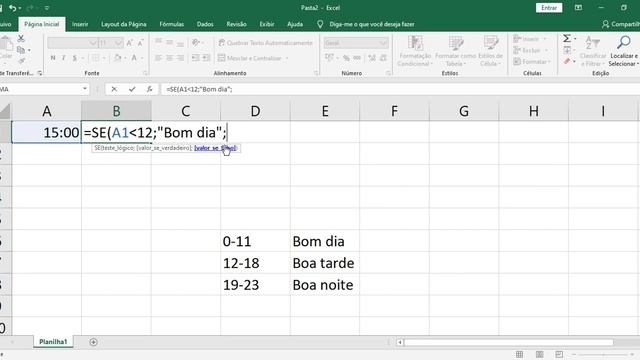
Task: Click the increase decimal places icon
Action: [372, 58]
